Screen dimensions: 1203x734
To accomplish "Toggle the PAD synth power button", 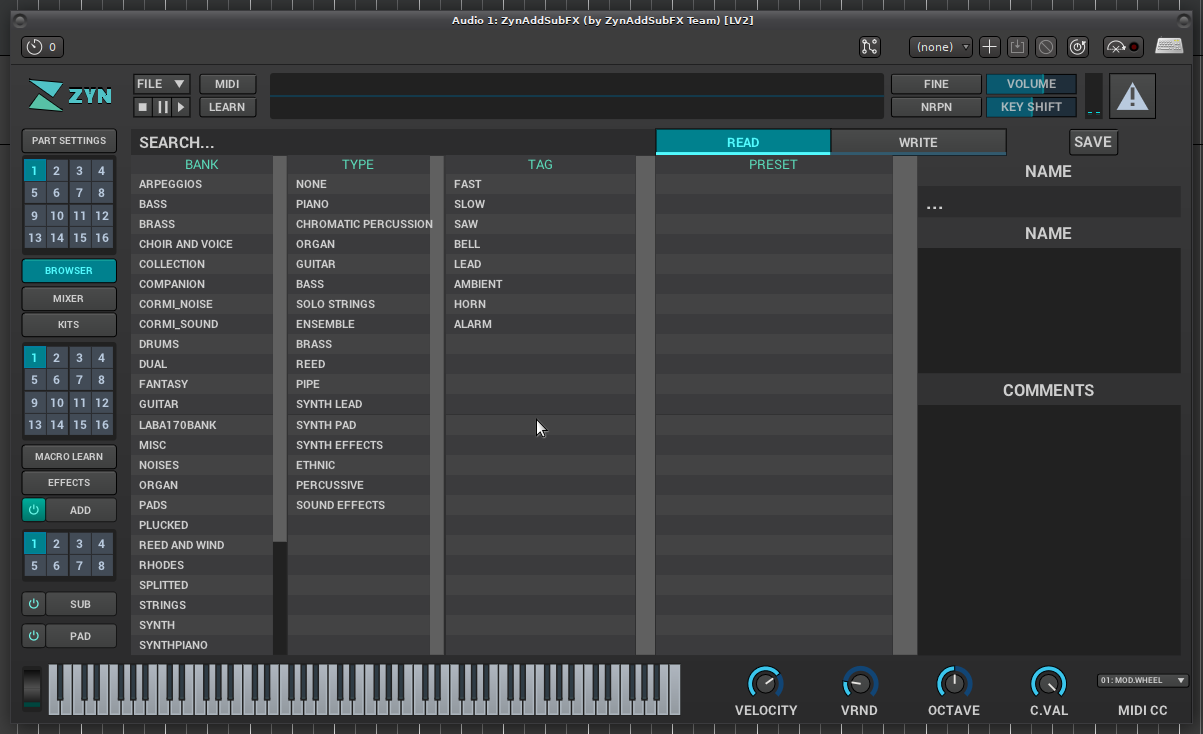I will tap(33, 636).
